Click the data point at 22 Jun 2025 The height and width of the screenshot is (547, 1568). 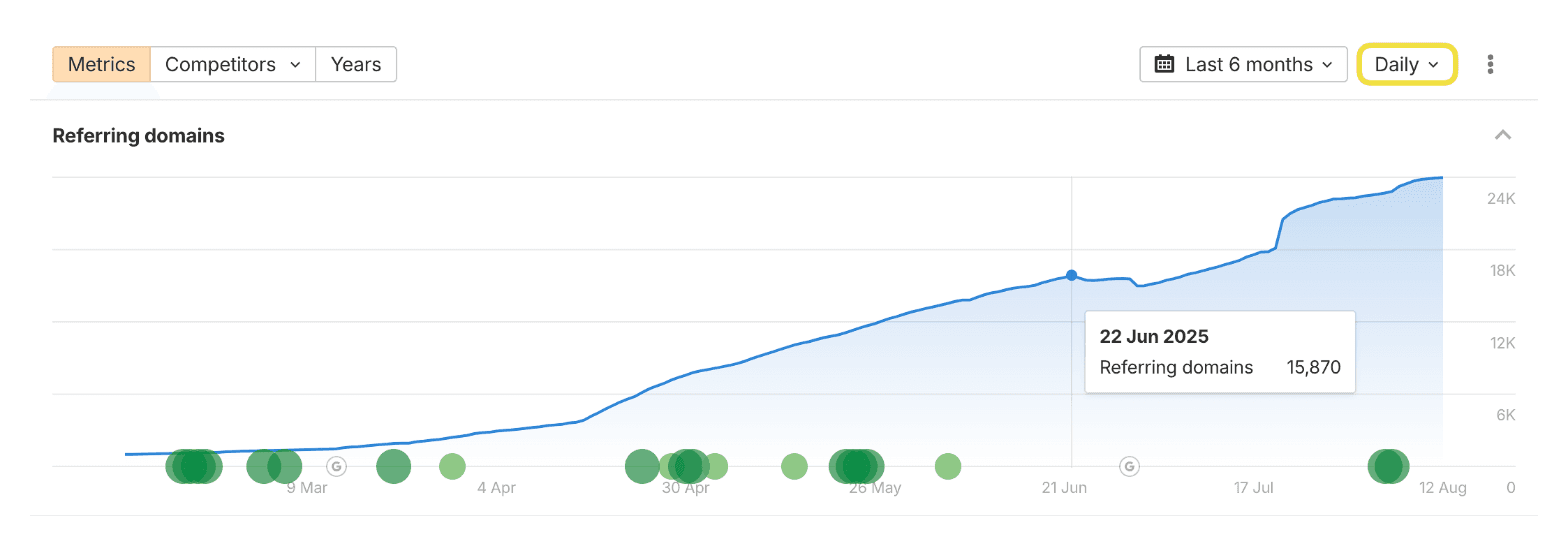1071,275
